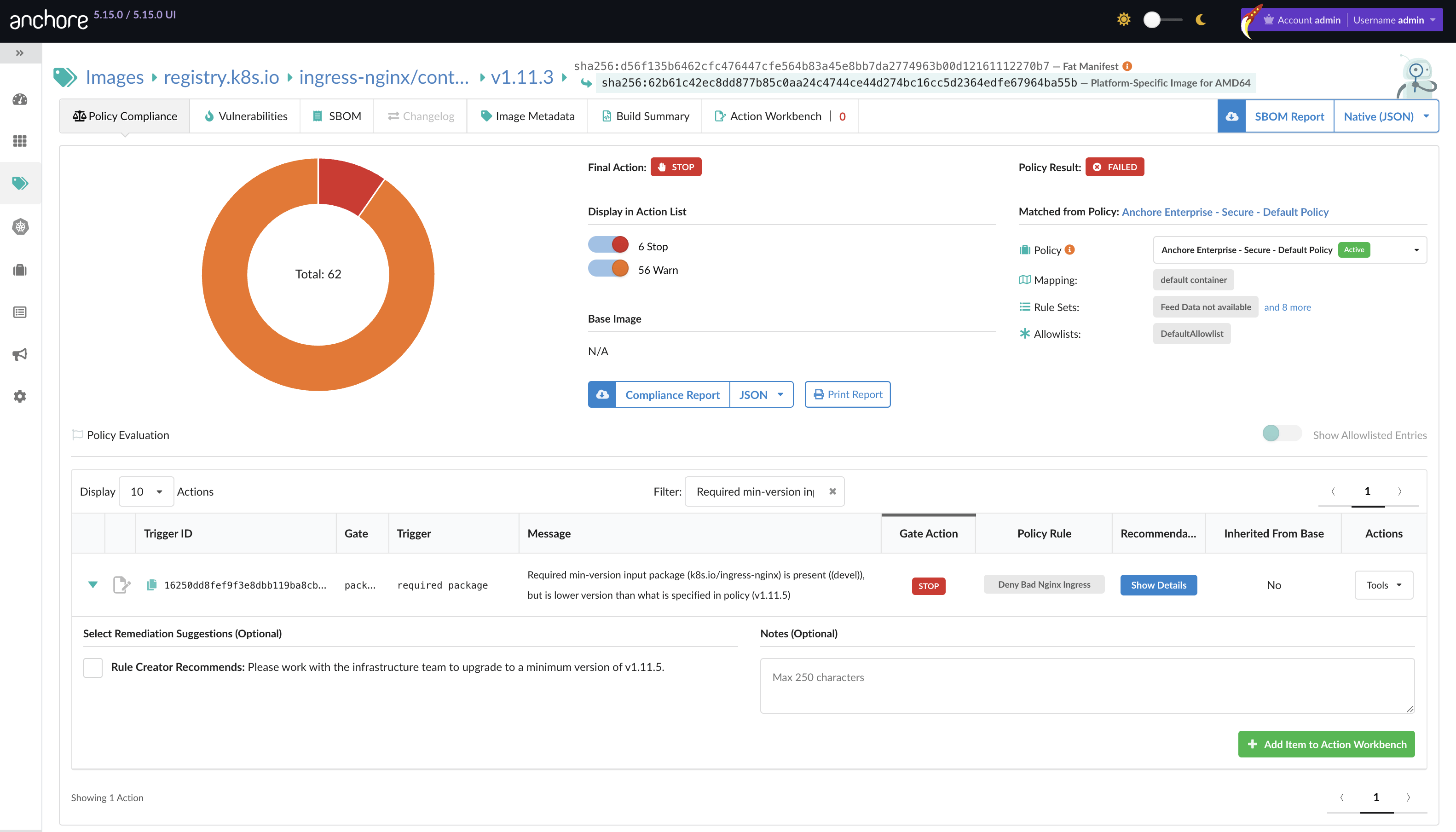
Task: Open the Policies briefcase sidebar icon
Action: coord(20,270)
